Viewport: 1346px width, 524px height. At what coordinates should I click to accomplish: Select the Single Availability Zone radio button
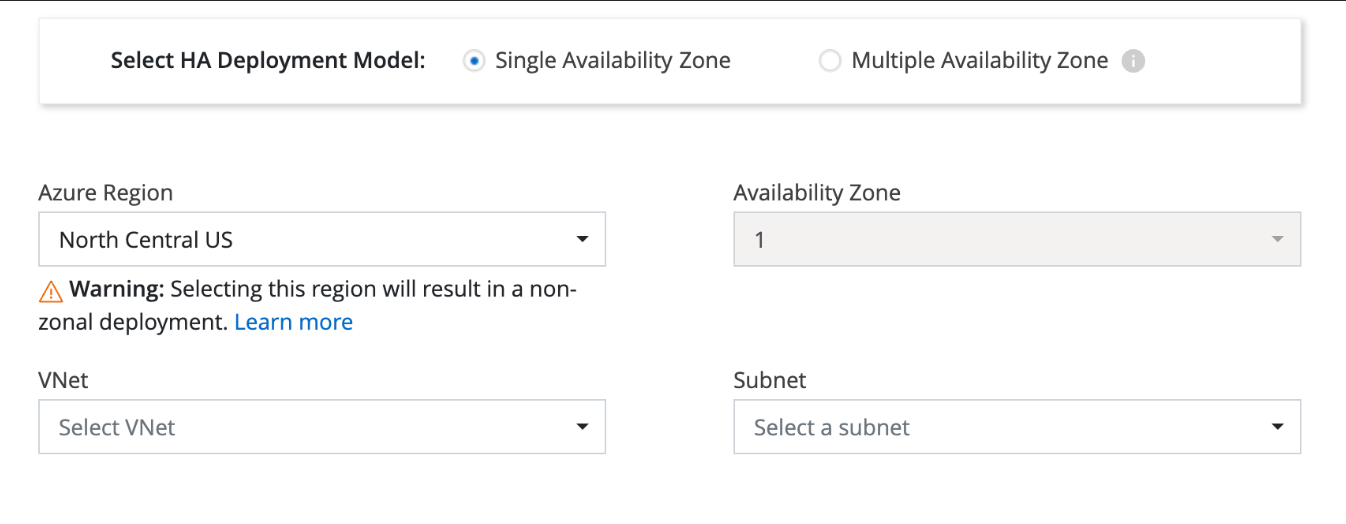[473, 61]
